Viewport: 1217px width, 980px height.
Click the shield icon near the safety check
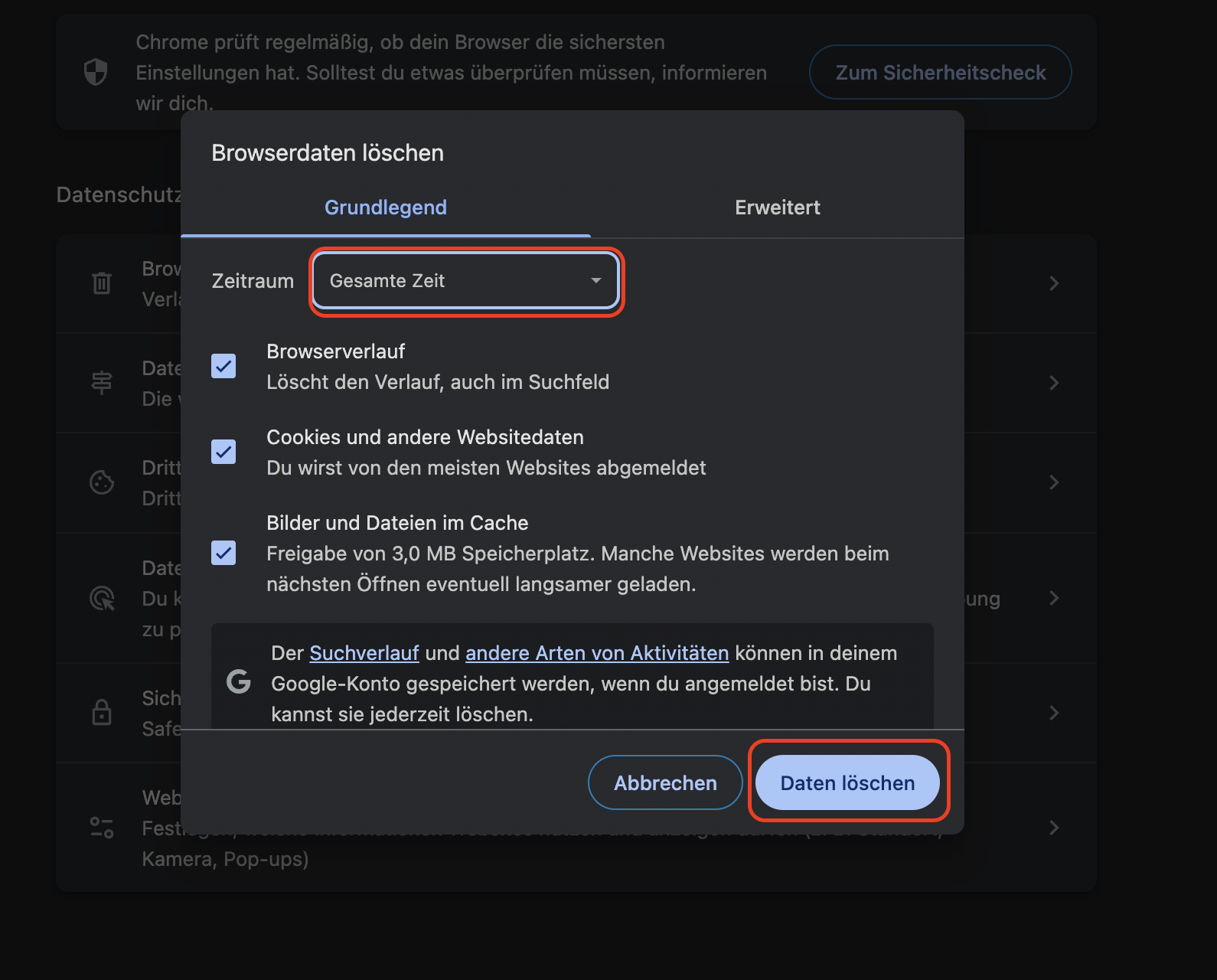[95, 72]
